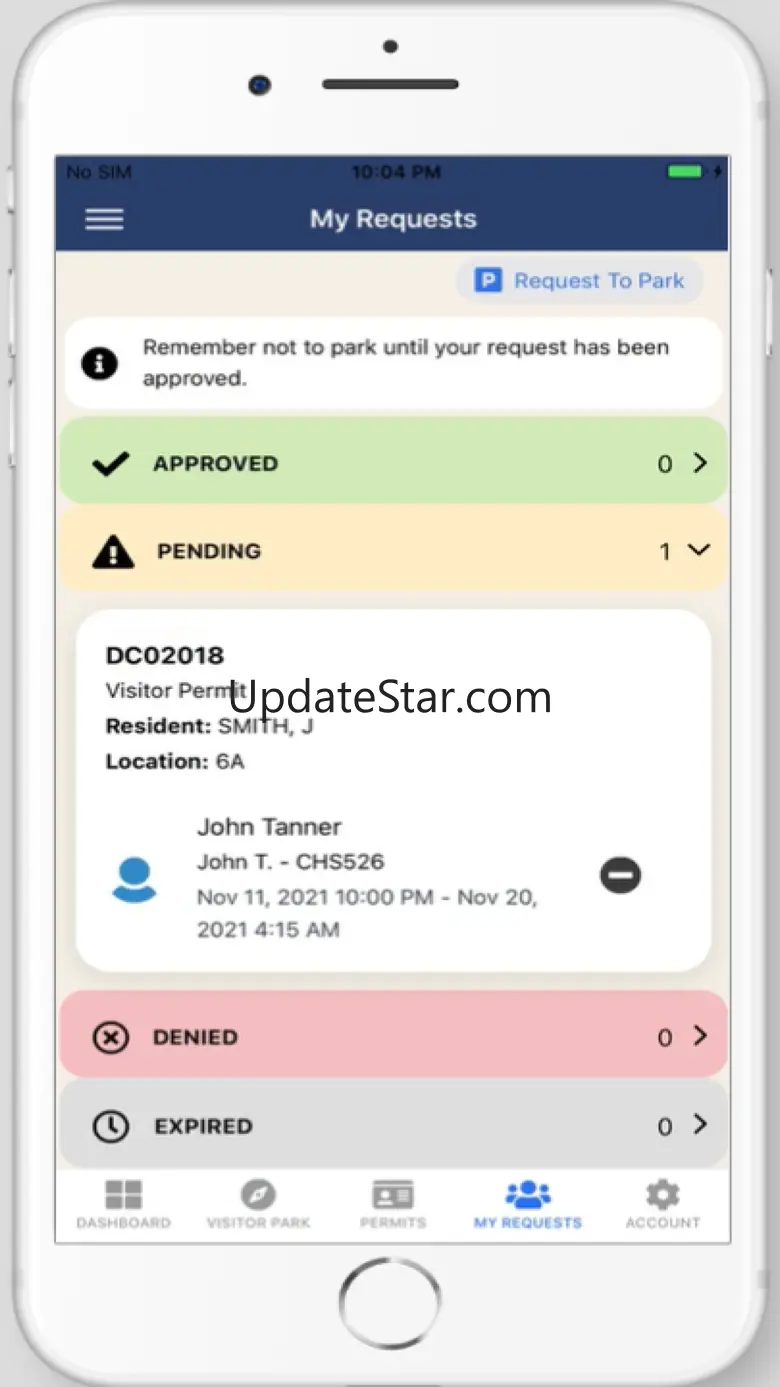The image size is (780, 1387).
Task: Expand the Denied section chevron
Action: pos(700,1036)
